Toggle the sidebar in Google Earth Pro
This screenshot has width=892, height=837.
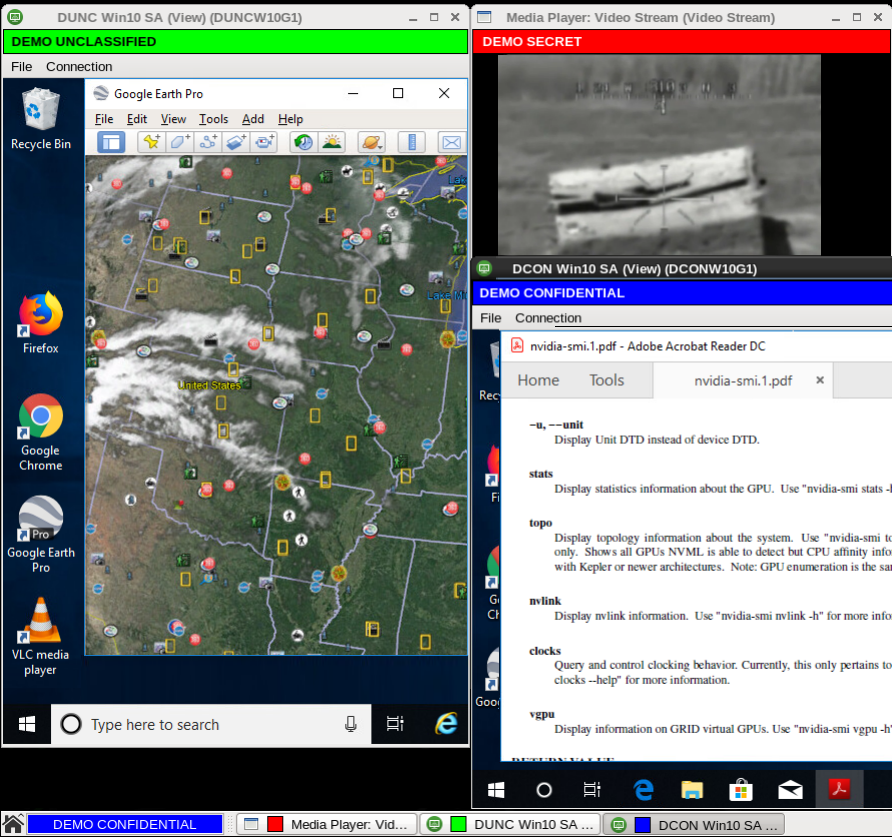tap(111, 142)
